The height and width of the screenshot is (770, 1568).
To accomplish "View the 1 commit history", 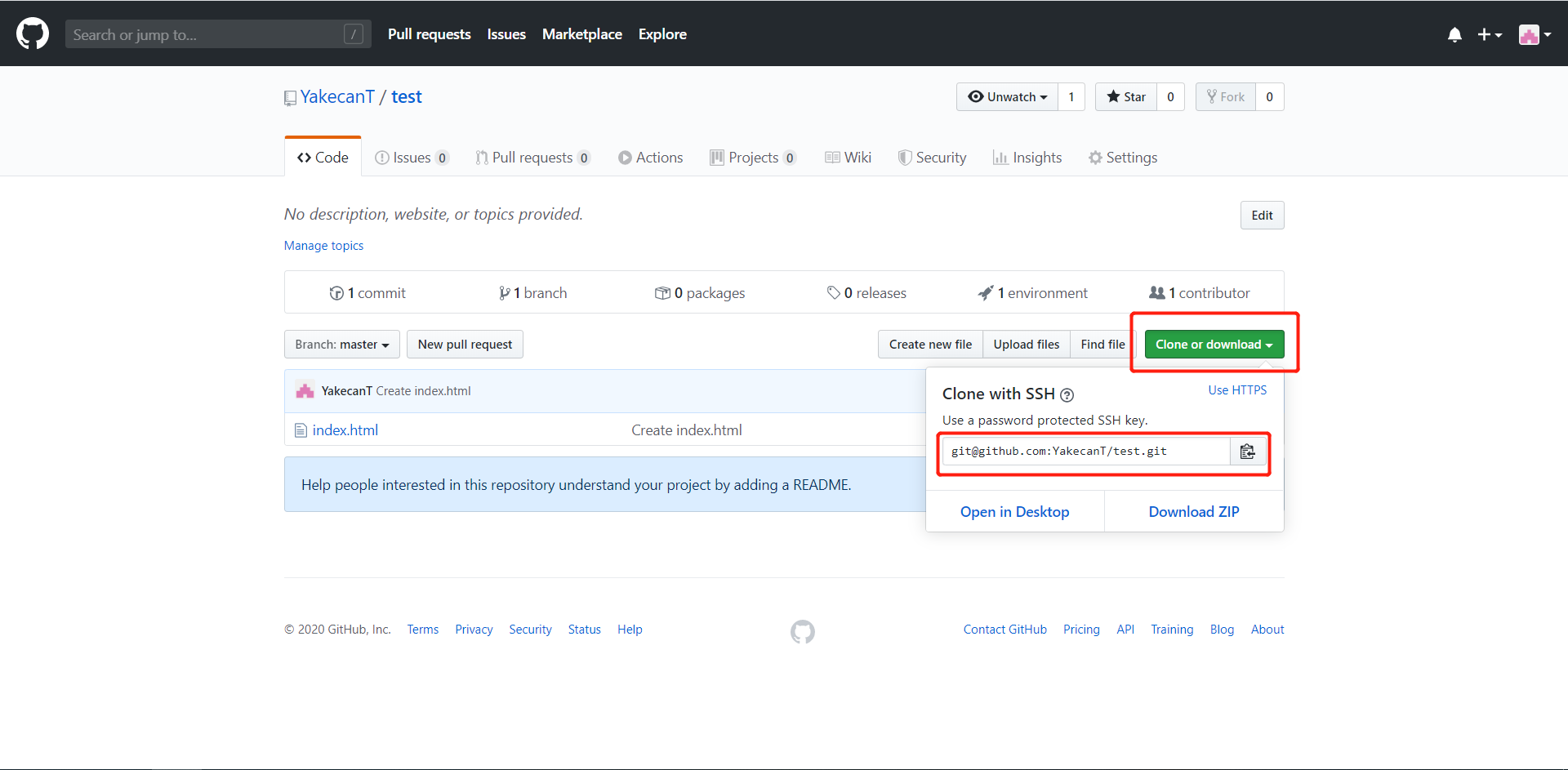I will (x=367, y=293).
